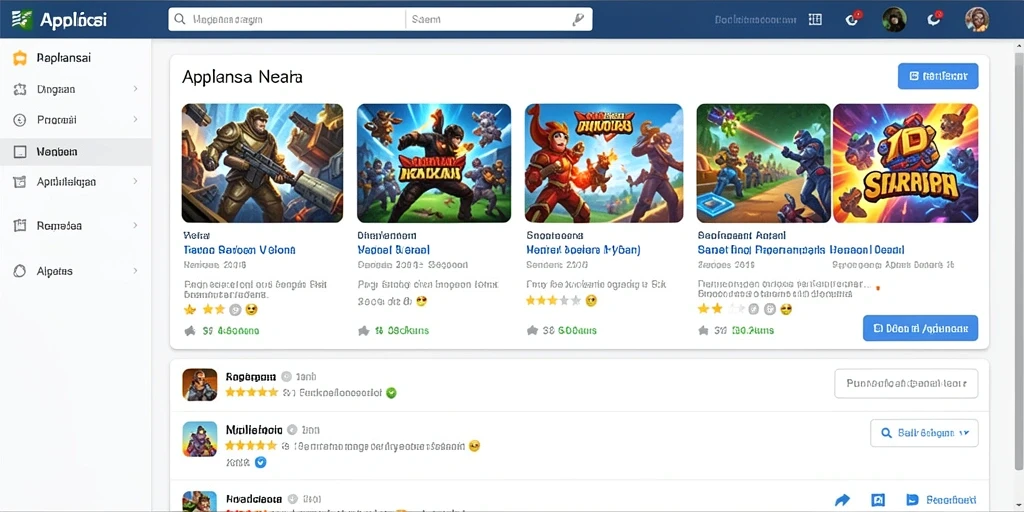Select the highlighted Nenbem sidebar item
Viewport: 1024px width, 512px height.
point(76,152)
